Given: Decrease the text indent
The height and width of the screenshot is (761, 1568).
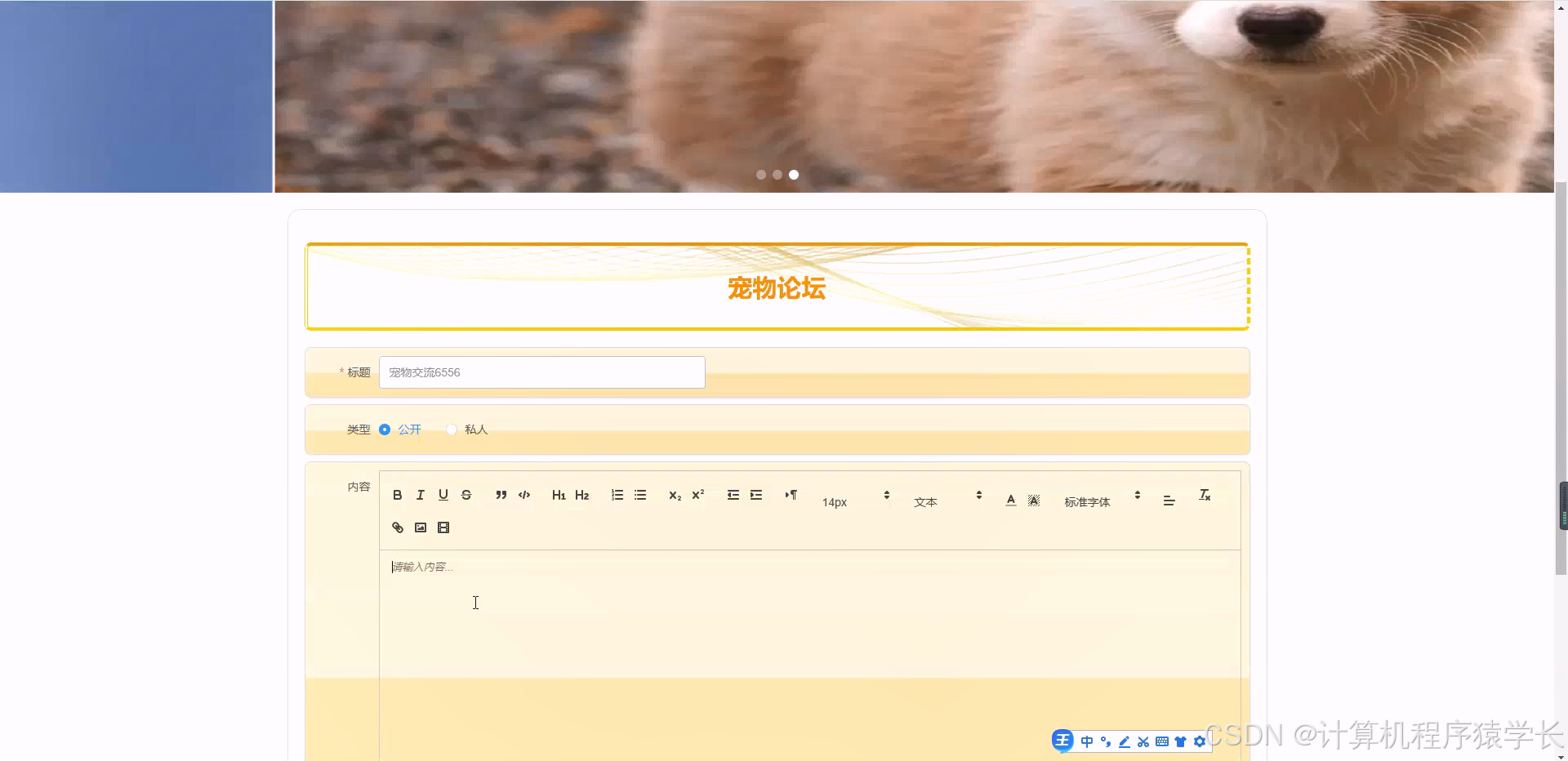Looking at the screenshot, I should point(733,495).
